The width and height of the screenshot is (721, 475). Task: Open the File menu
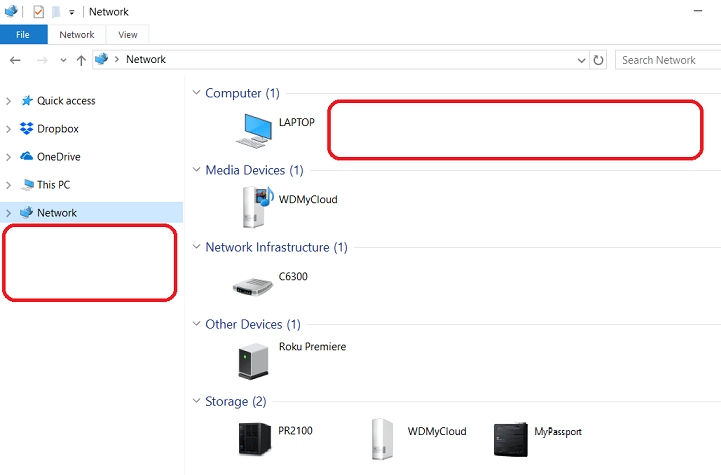click(x=23, y=34)
